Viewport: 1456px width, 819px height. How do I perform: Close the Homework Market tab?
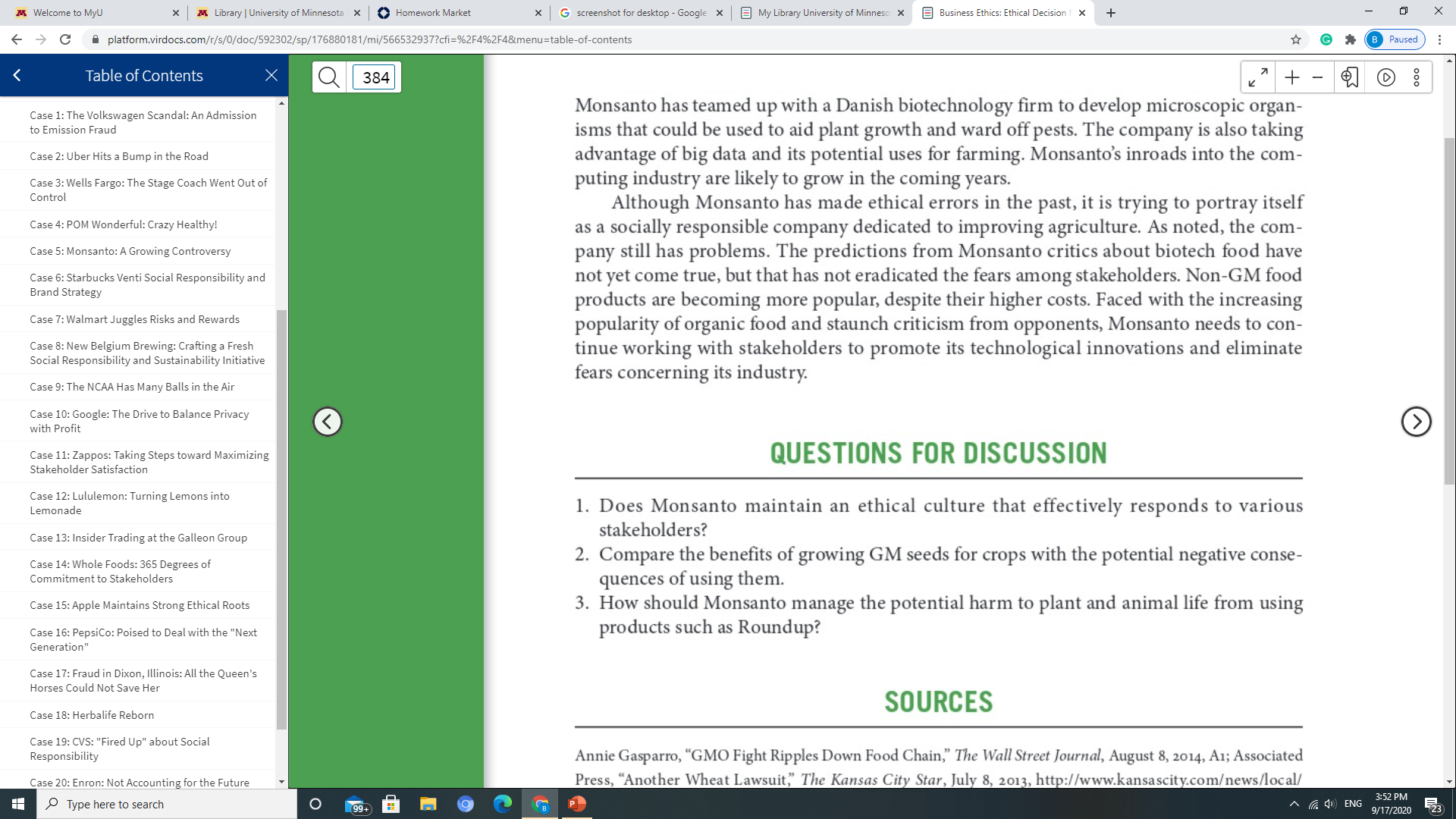click(x=538, y=13)
